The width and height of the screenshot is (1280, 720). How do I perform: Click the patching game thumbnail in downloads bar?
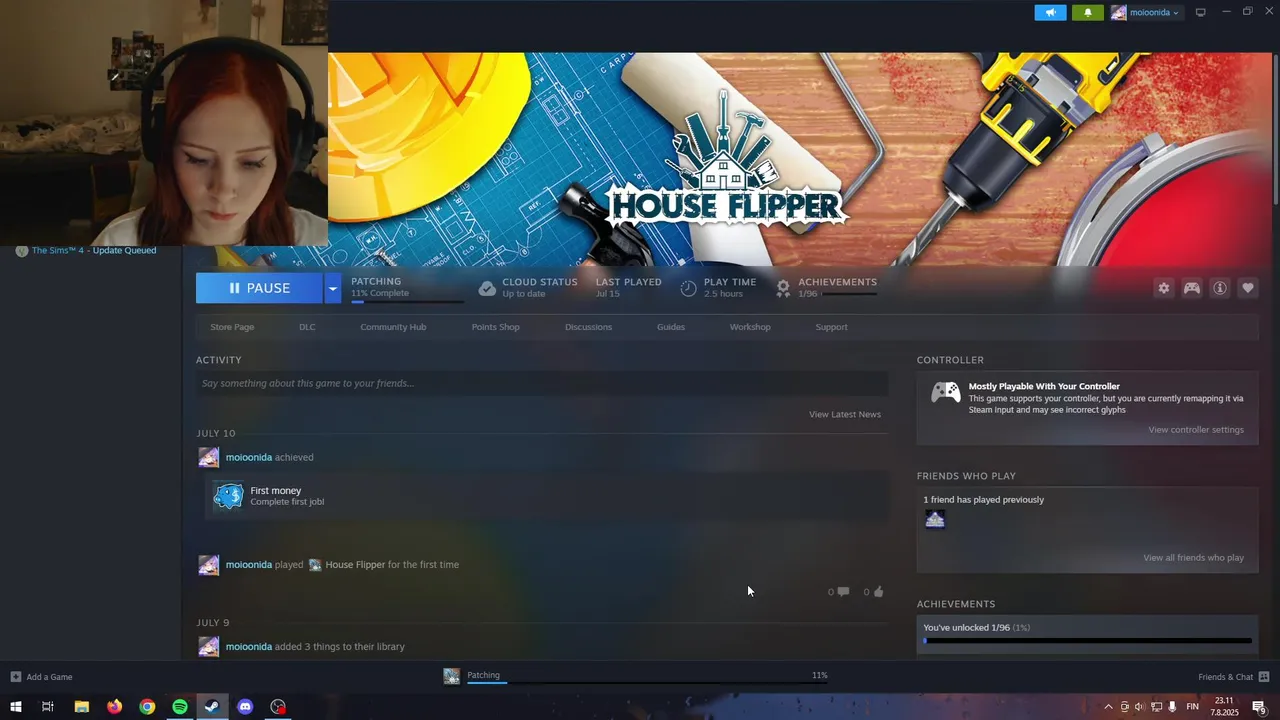click(x=452, y=676)
